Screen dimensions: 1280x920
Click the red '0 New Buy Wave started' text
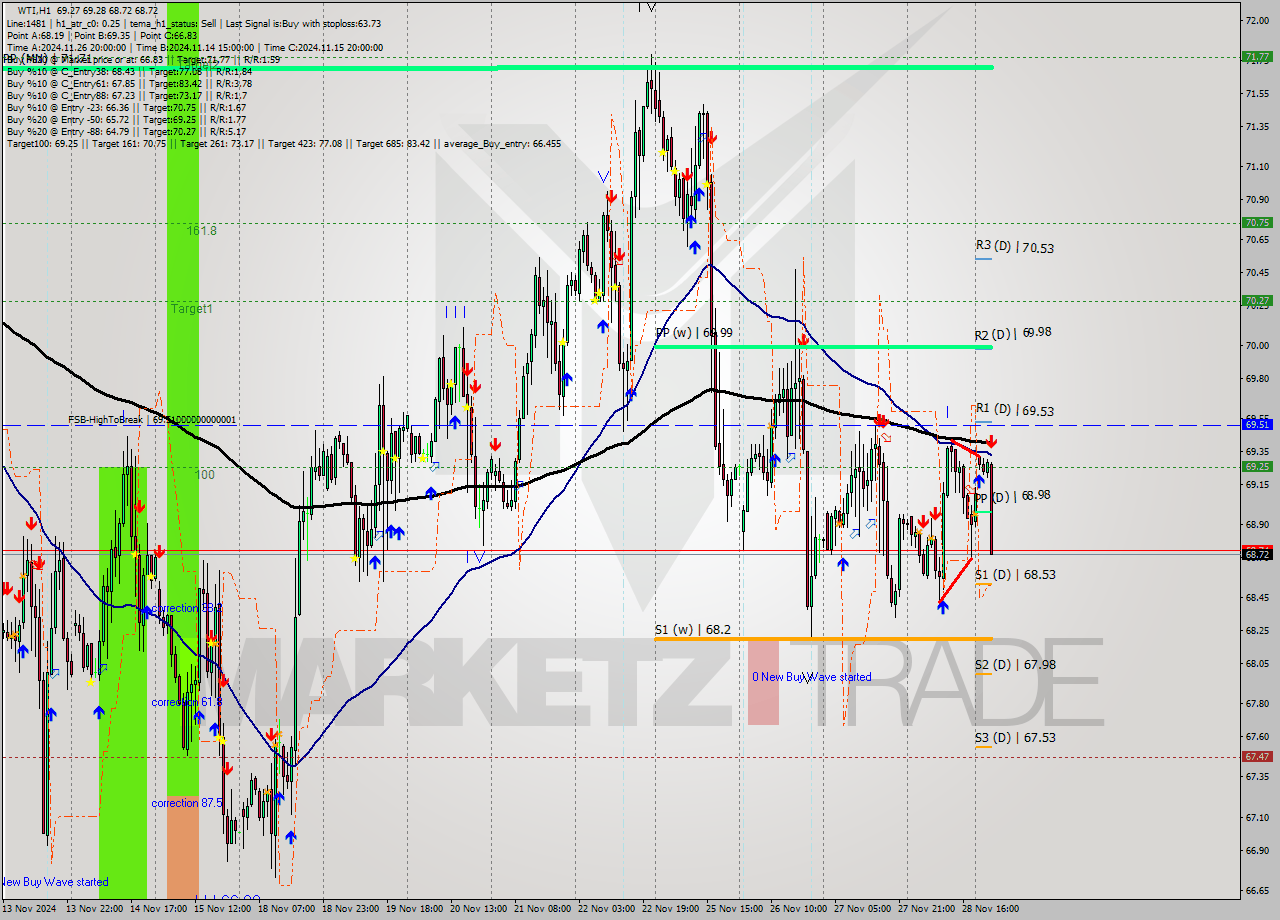tap(811, 677)
